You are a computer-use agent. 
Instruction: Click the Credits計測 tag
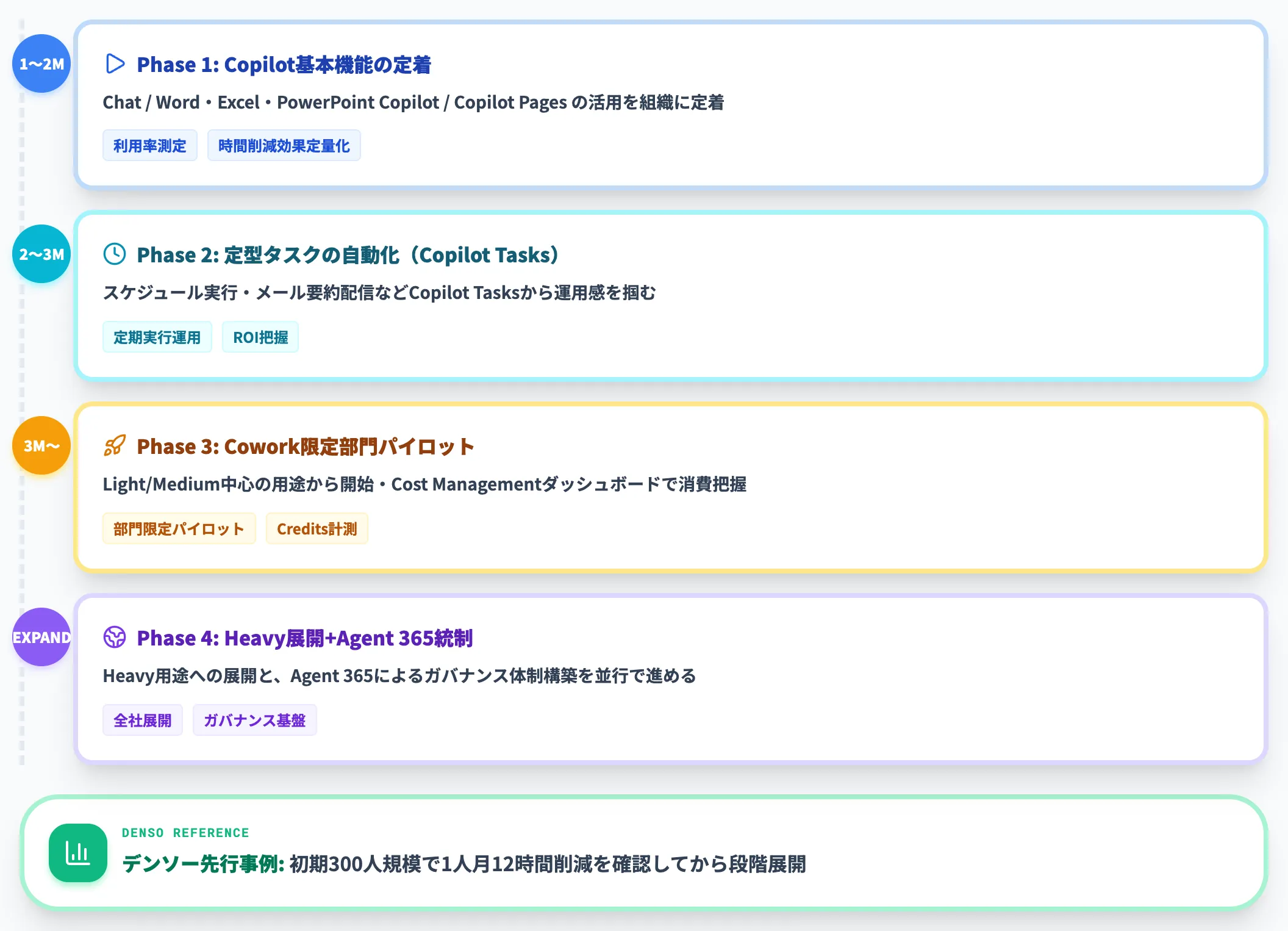[317, 529]
